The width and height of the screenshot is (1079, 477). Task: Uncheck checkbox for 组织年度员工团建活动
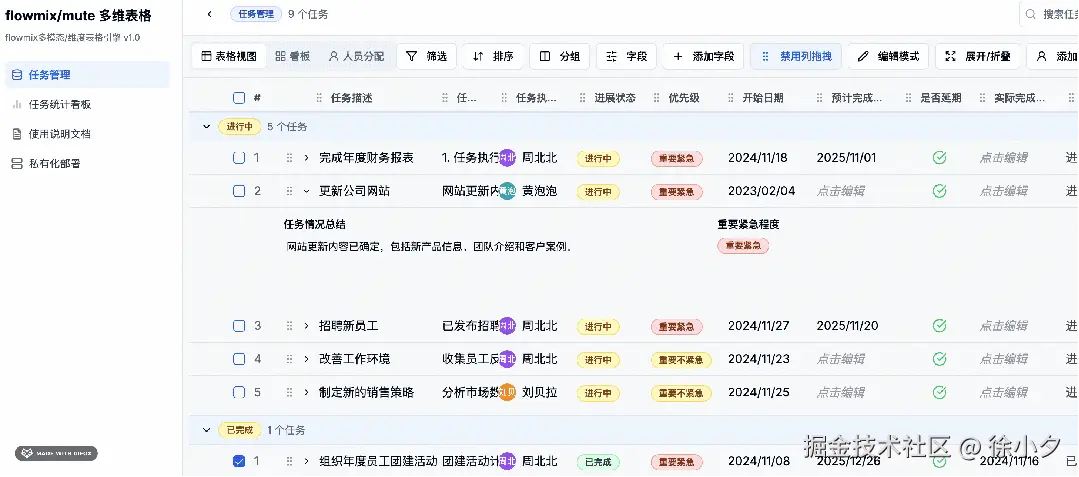239,461
